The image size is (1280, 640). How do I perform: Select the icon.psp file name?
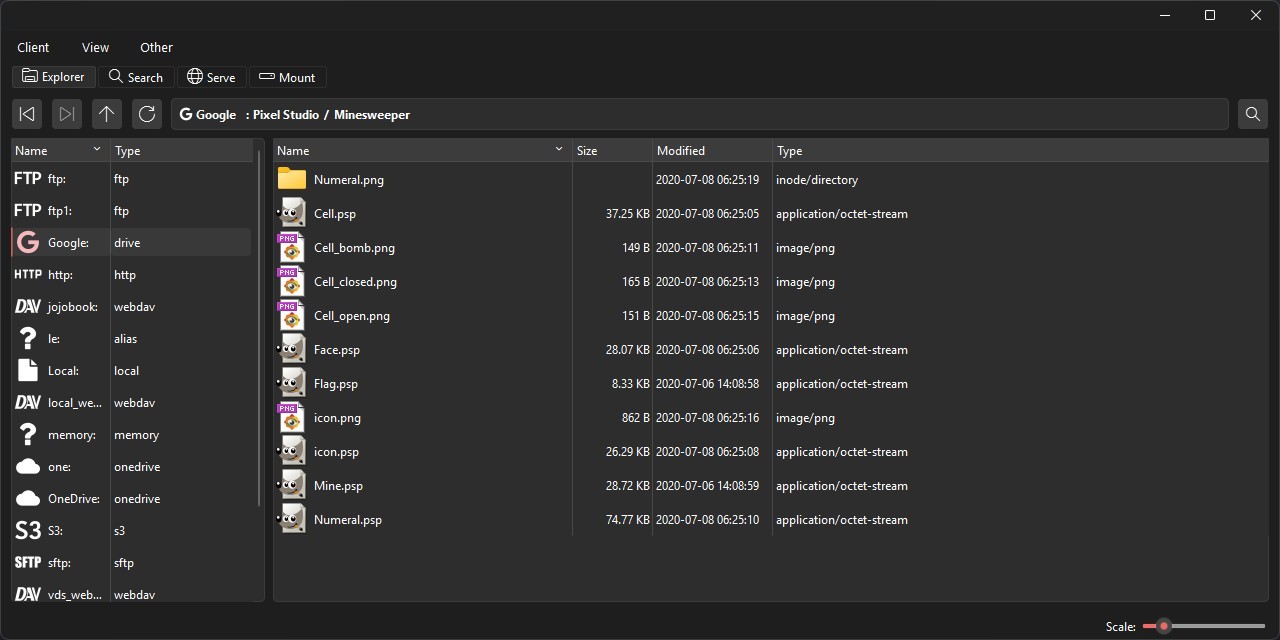point(336,452)
